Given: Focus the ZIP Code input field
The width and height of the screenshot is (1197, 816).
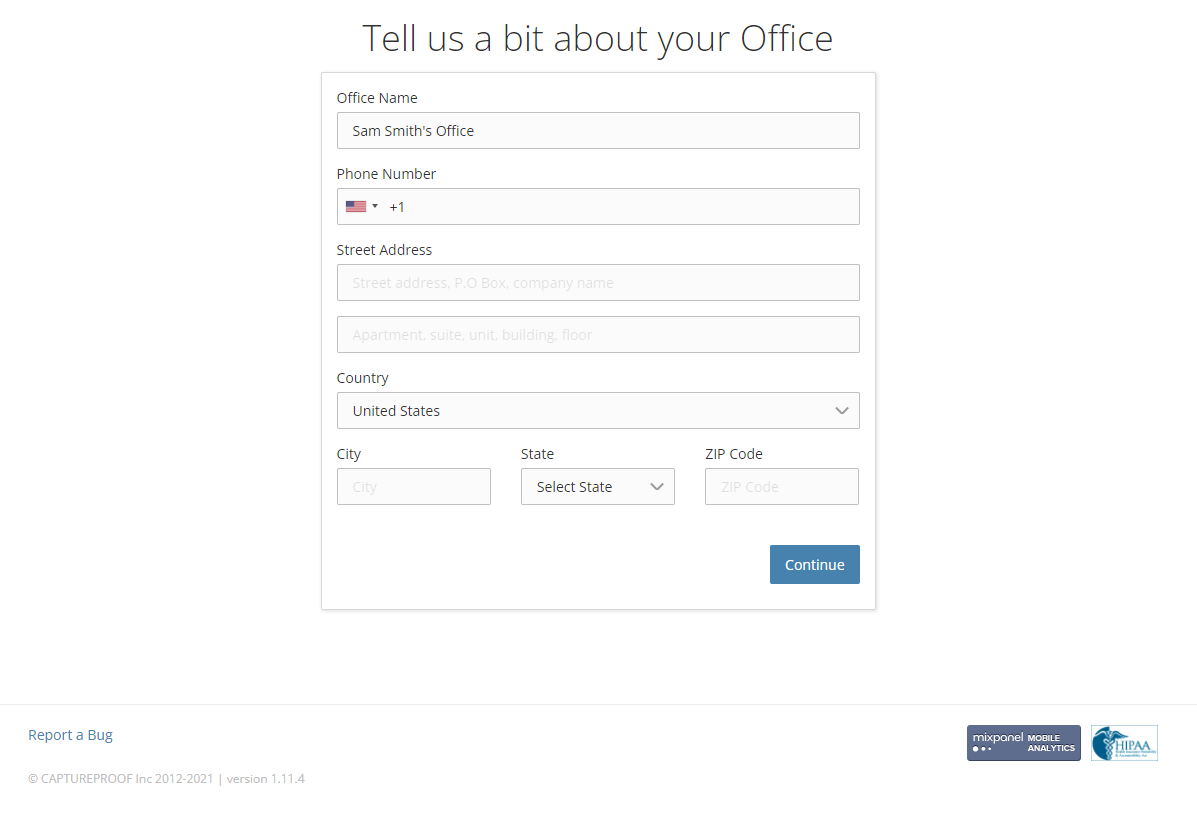Looking at the screenshot, I should tap(782, 487).
